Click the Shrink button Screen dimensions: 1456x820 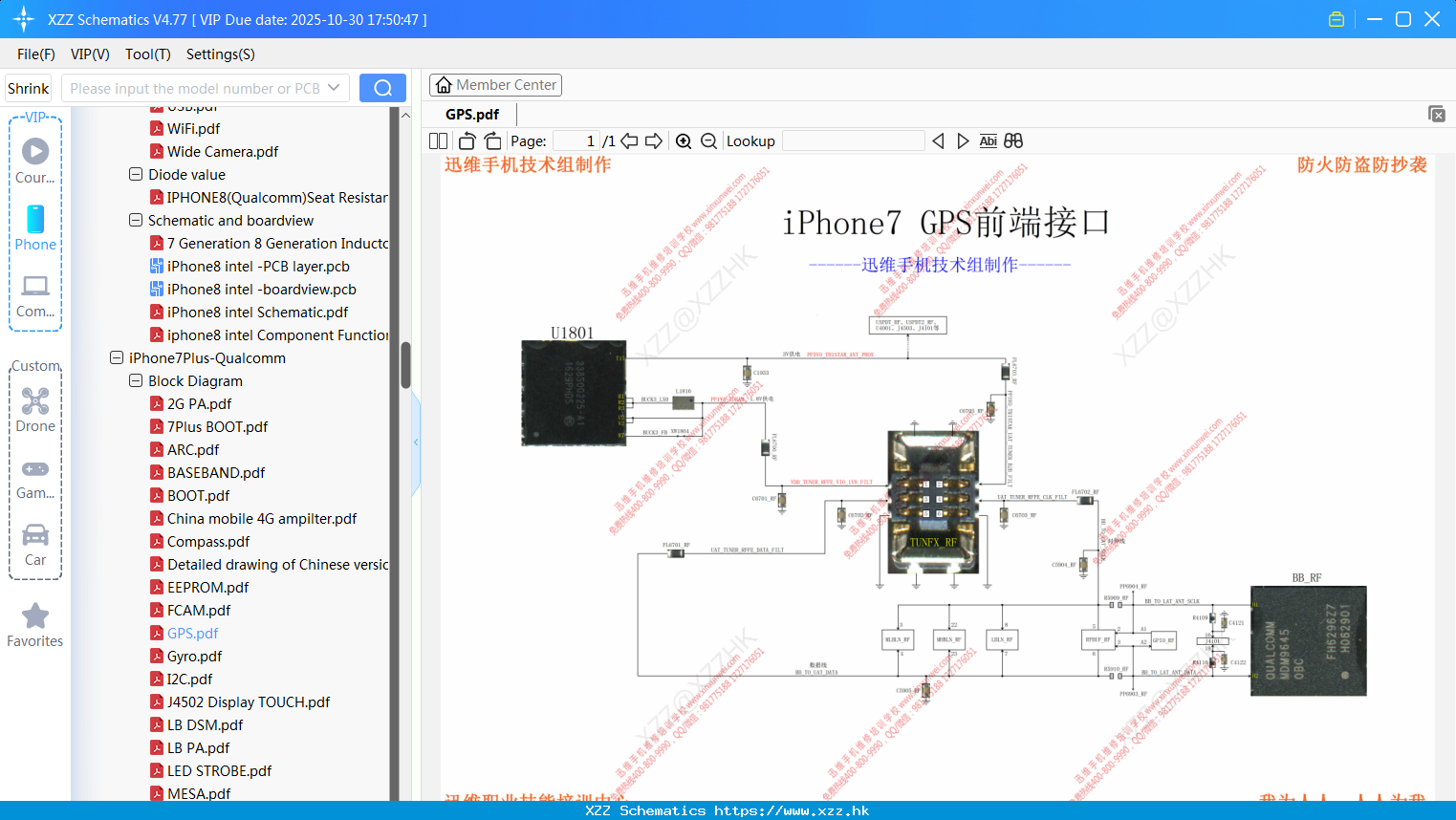(x=28, y=88)
